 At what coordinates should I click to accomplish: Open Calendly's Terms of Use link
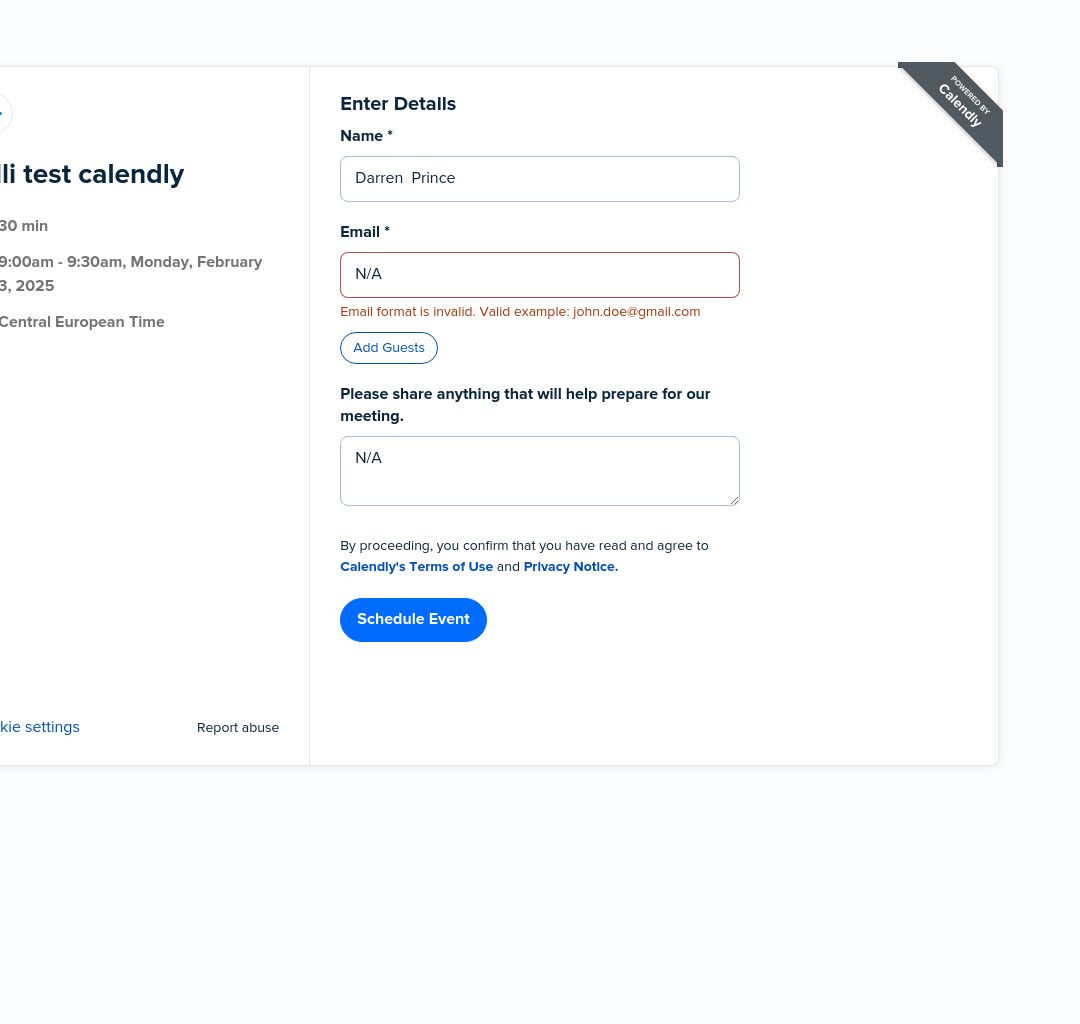(x=416, y=567)
